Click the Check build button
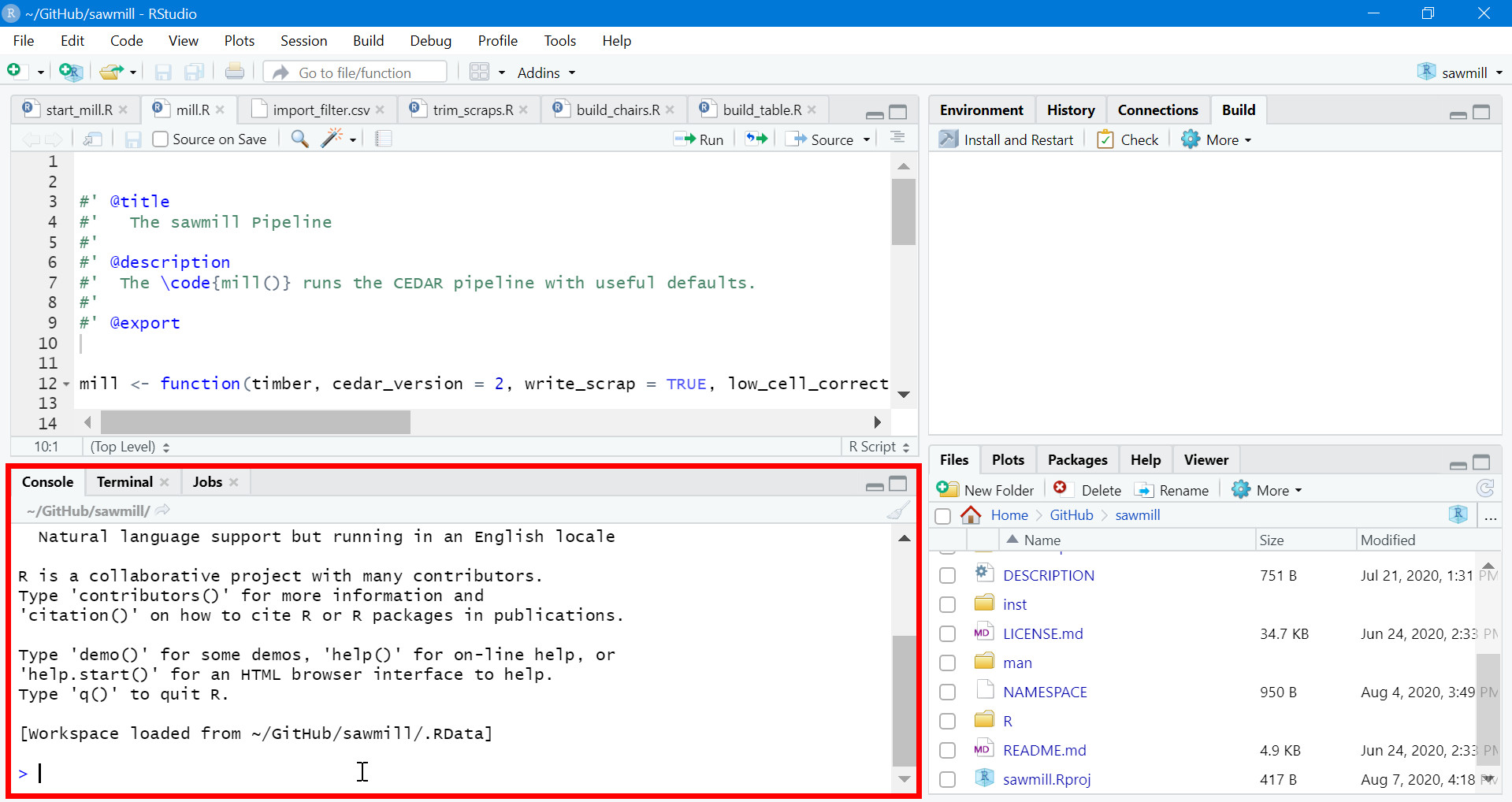 point(1128,139)
